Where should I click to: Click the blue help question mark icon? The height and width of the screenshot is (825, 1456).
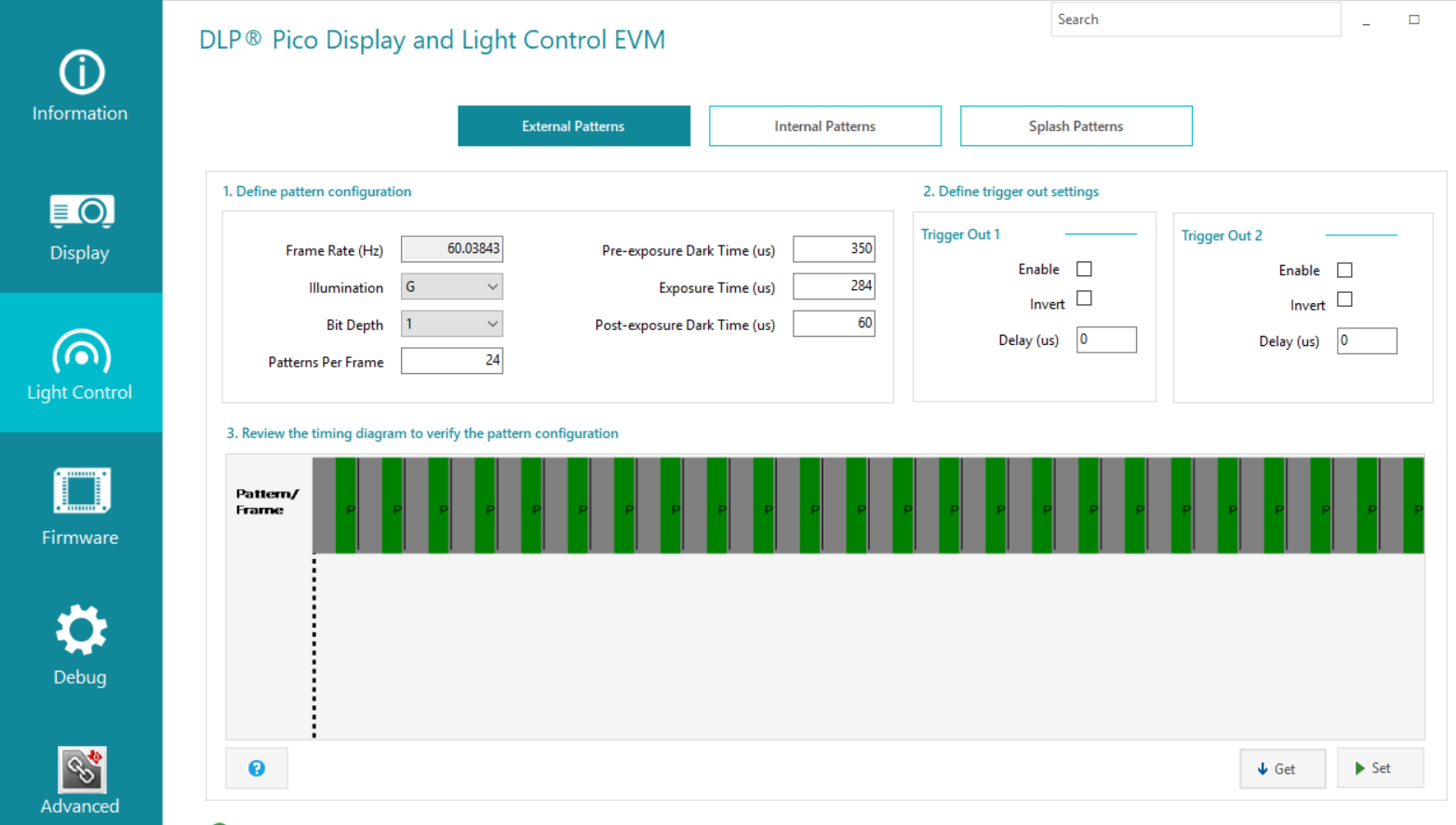(x=257, y=768)
